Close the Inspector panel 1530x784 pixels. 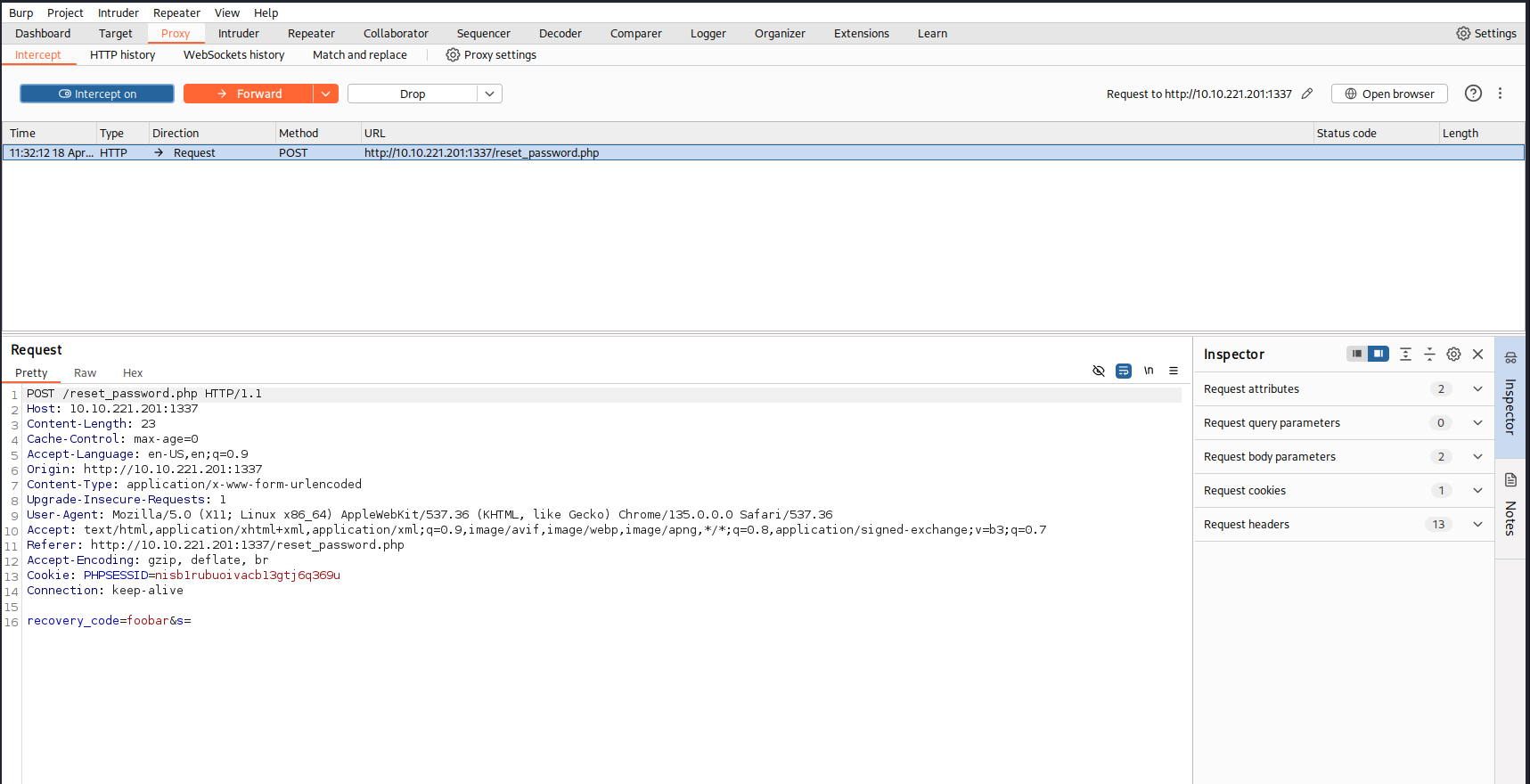click(x=1477, y=354)
